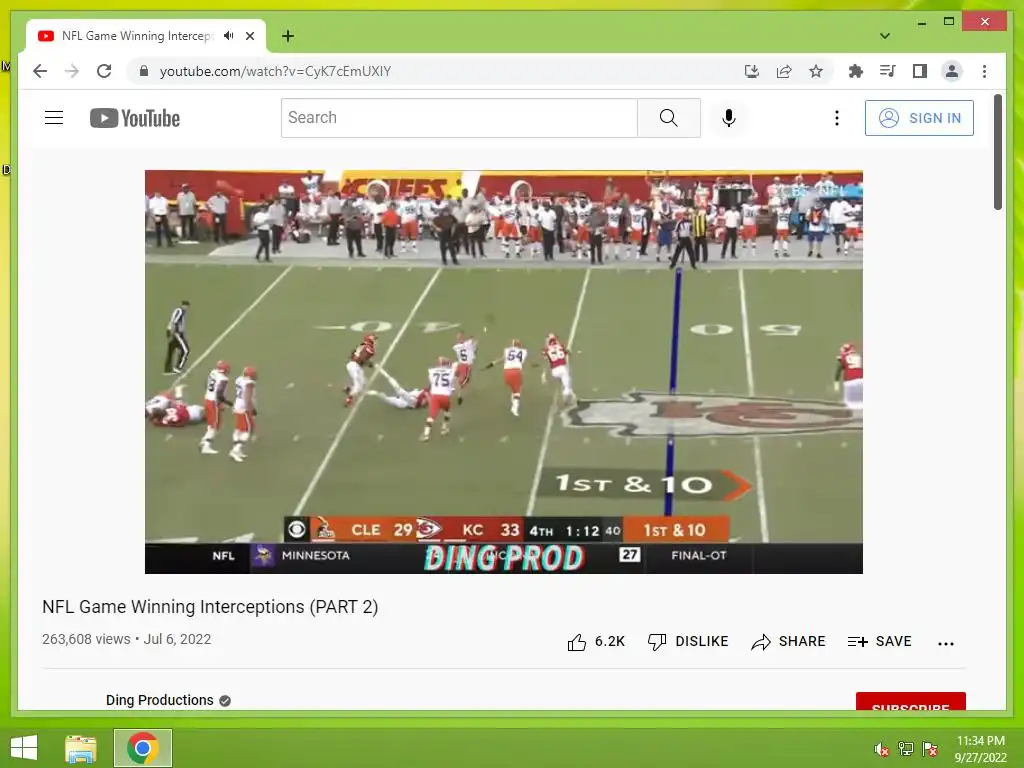Image resolution: width=1024 pixels, height=768 pixels.
Task: Mute the tab via speaker icon
Action: click(x=229, y=36)
